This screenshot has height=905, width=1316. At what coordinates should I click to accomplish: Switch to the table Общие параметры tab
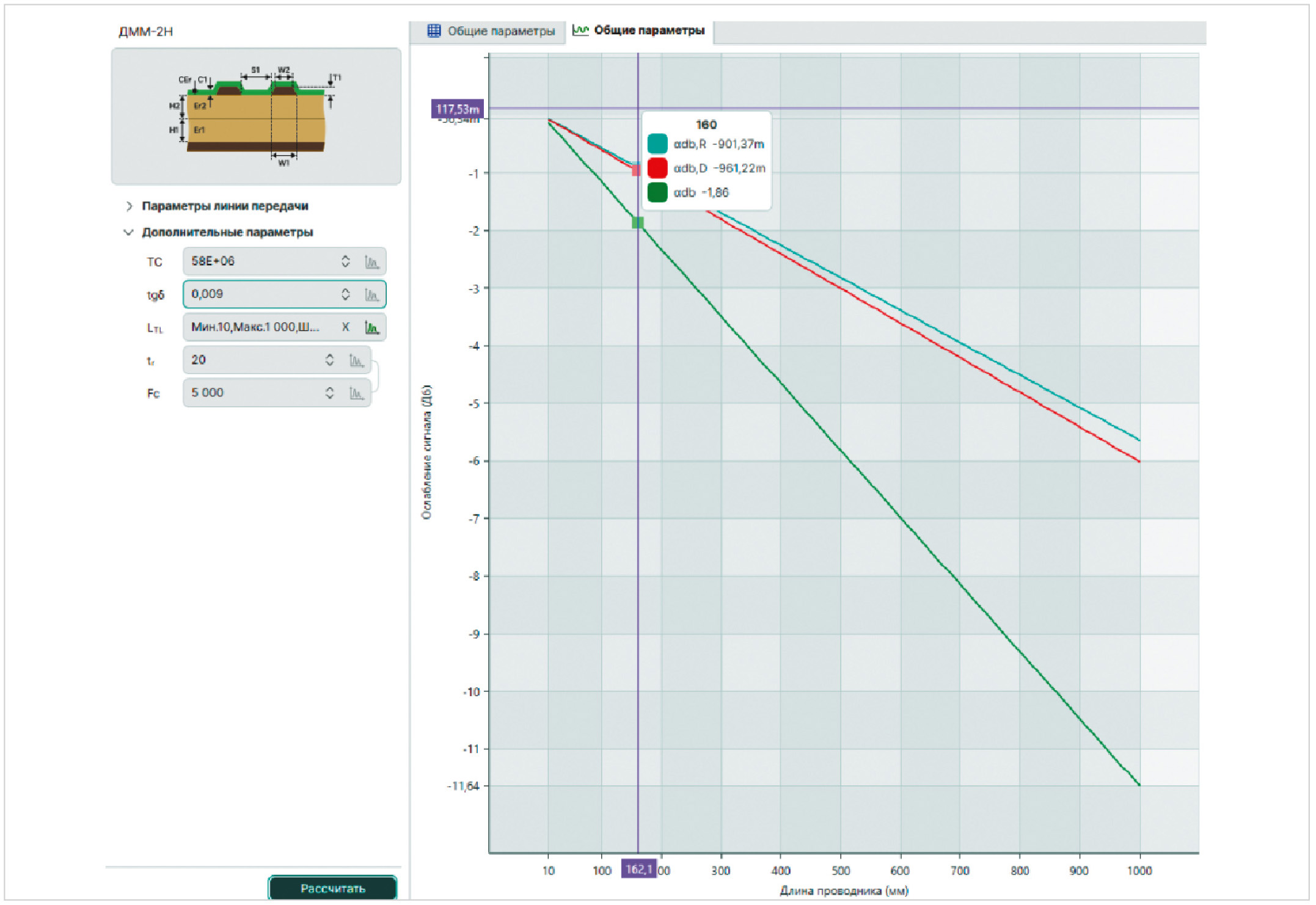(x=500, y=31)
